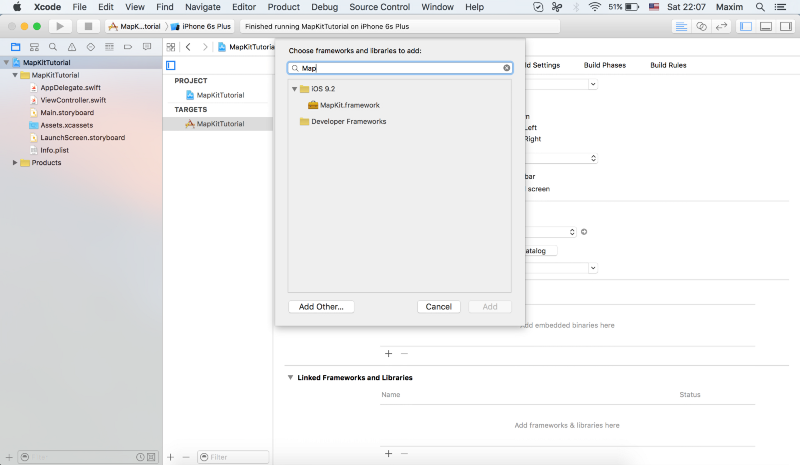Open the MapK...torial scheme selector
This screenshot has width=800, height=465.
point(135,26)
